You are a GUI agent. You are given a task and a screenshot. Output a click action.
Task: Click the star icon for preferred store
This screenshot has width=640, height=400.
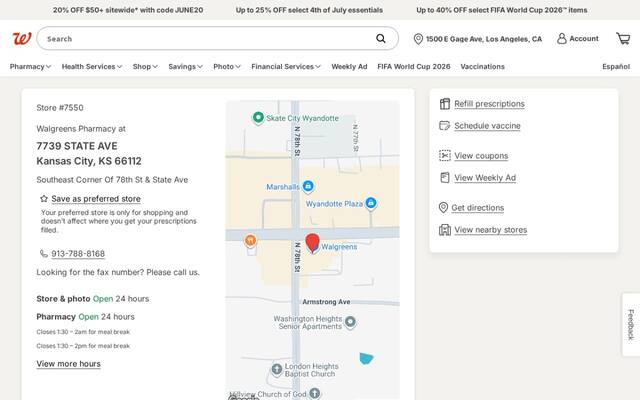point(44,199)
